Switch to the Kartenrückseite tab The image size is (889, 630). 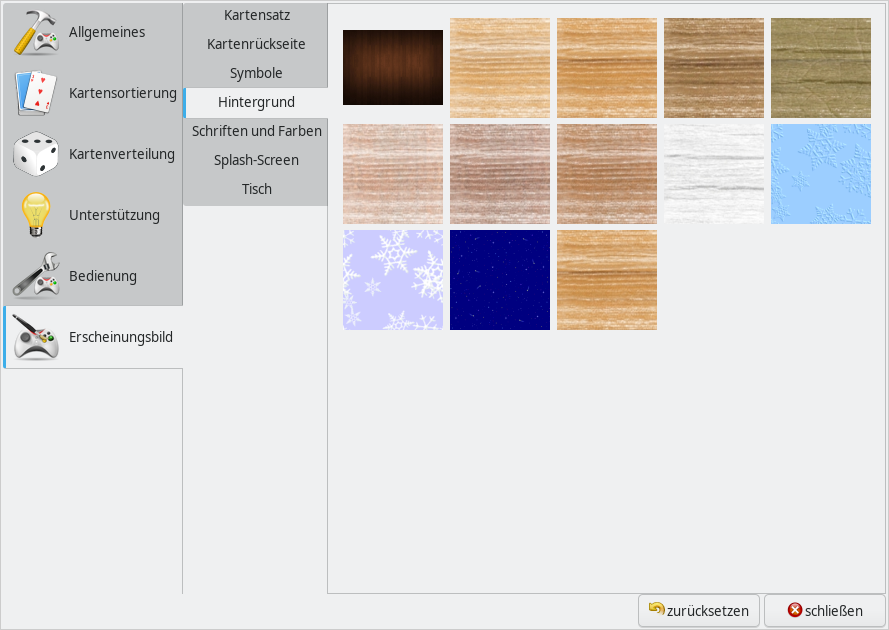click(x=257, y=45)
